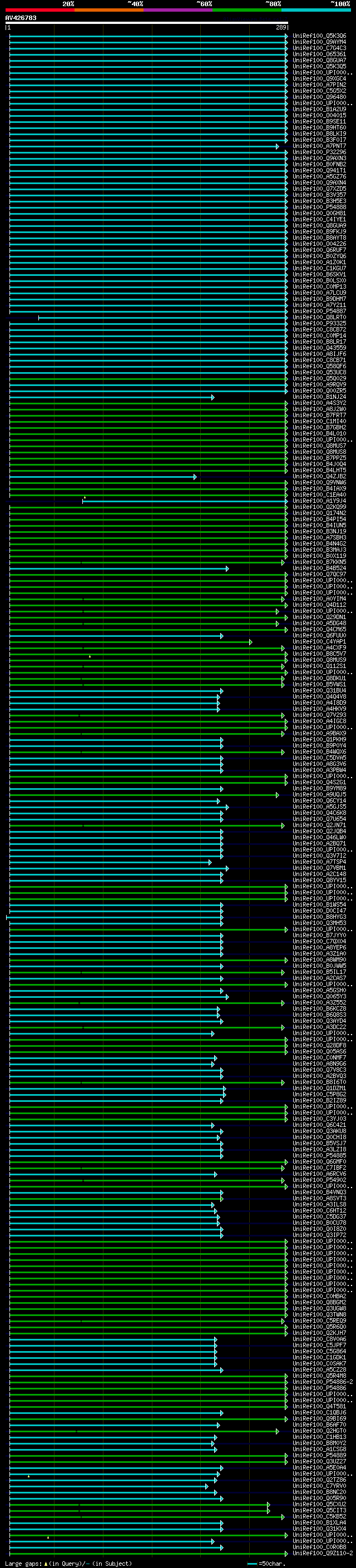This screenshot has width=356, height=1568.
Task: Open hit UniRef100_Q8GUA7
Action: click(319, 60)
